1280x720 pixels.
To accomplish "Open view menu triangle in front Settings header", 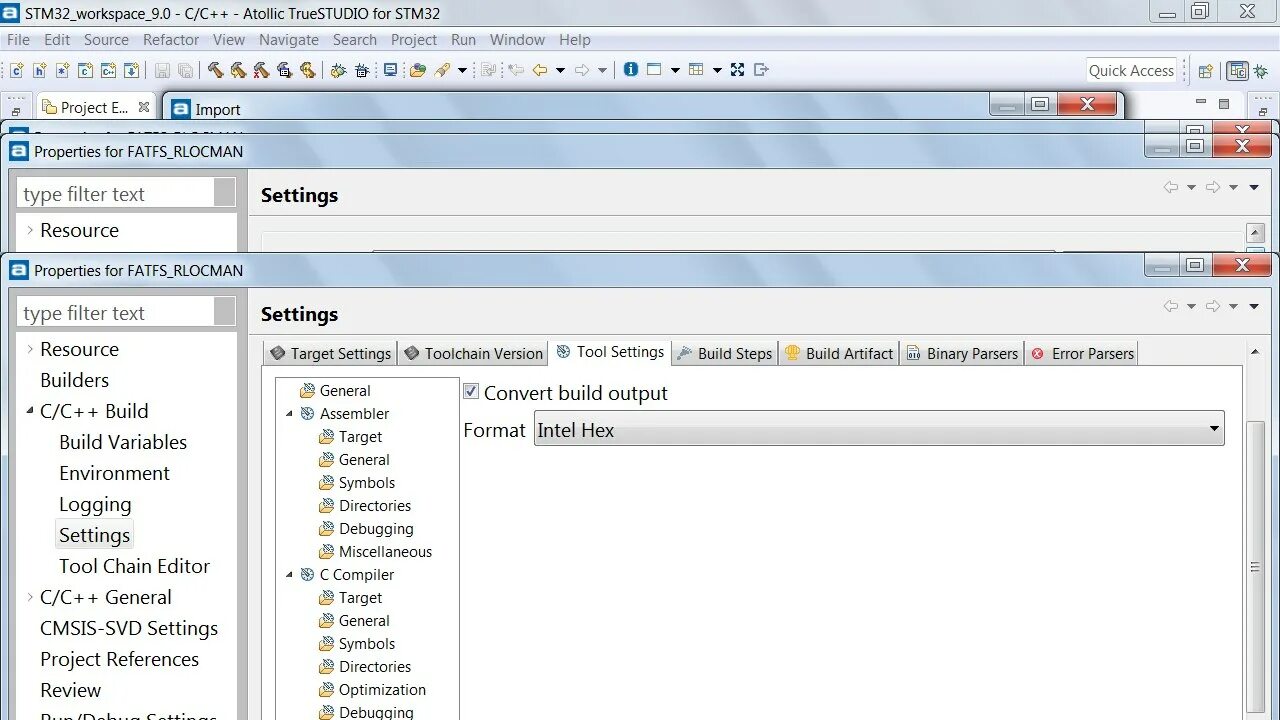I will 1254,306.
